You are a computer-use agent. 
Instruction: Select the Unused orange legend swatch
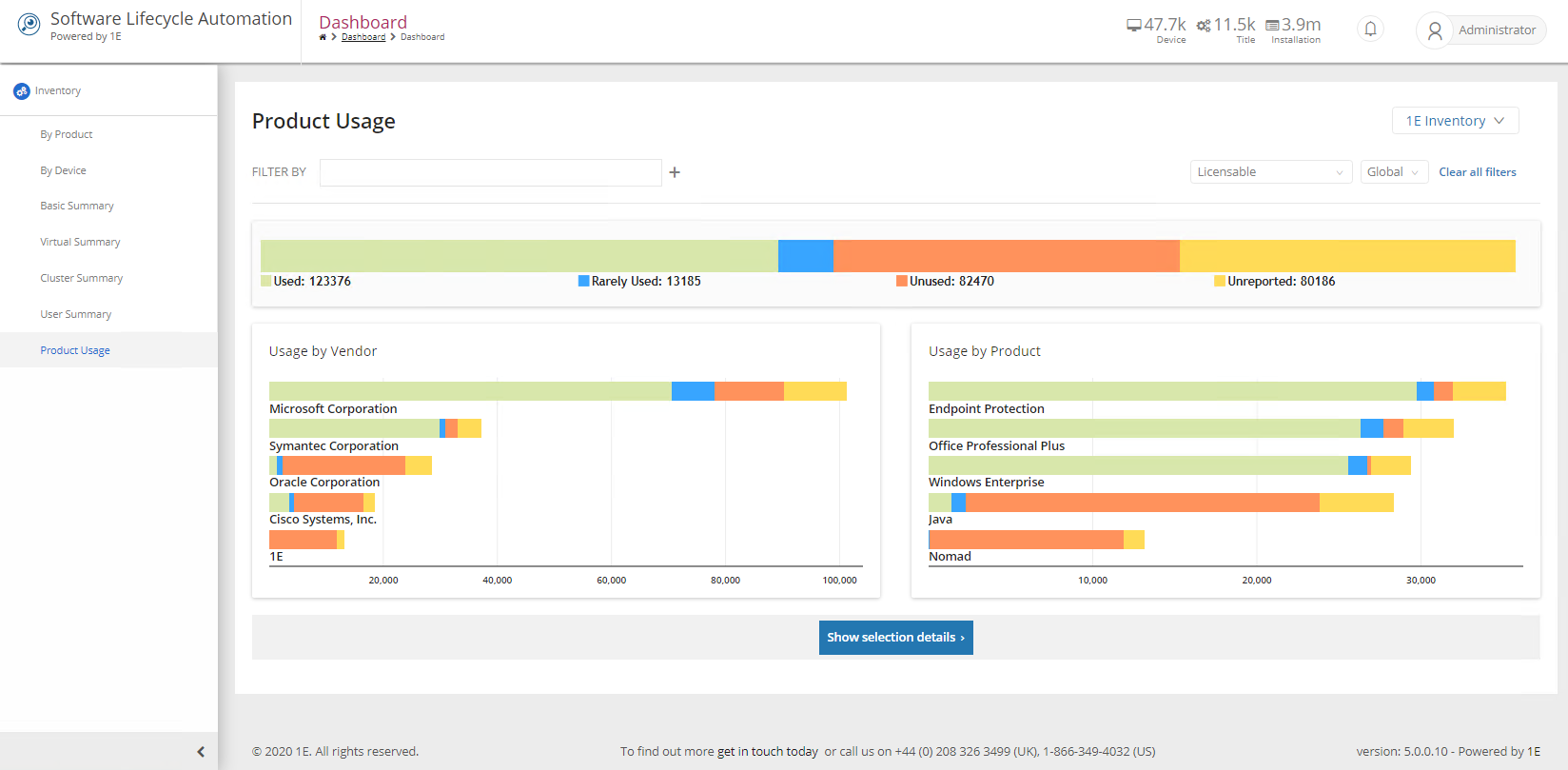tap(901, 282)
